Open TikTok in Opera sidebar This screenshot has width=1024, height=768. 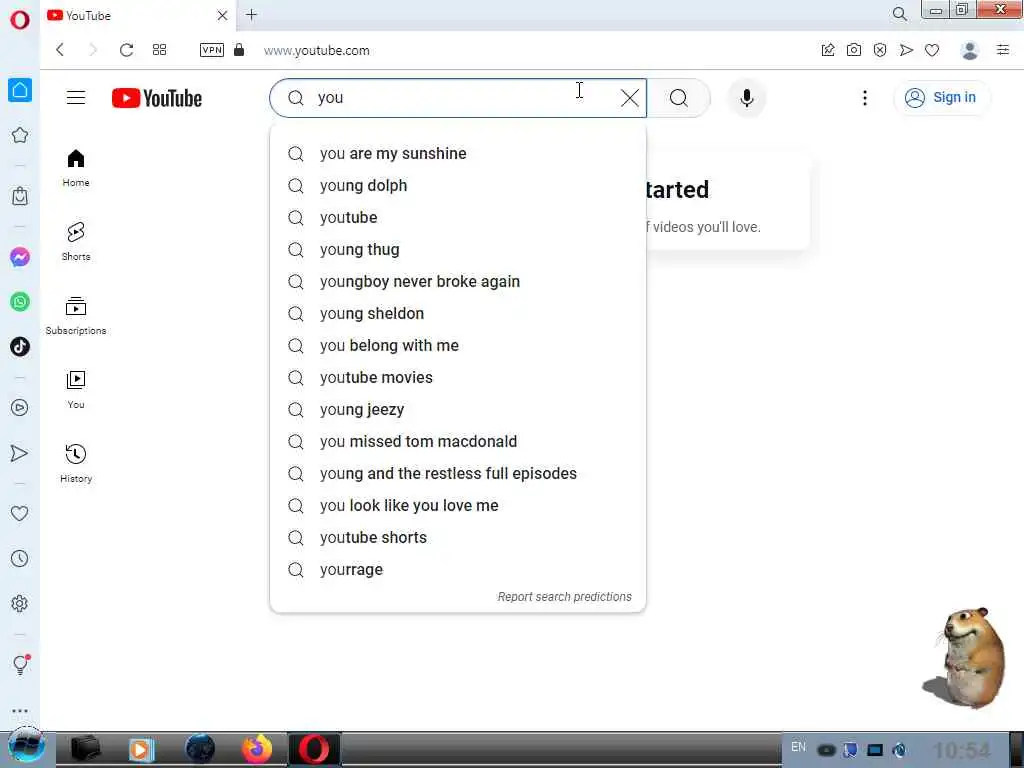point(20,346)
